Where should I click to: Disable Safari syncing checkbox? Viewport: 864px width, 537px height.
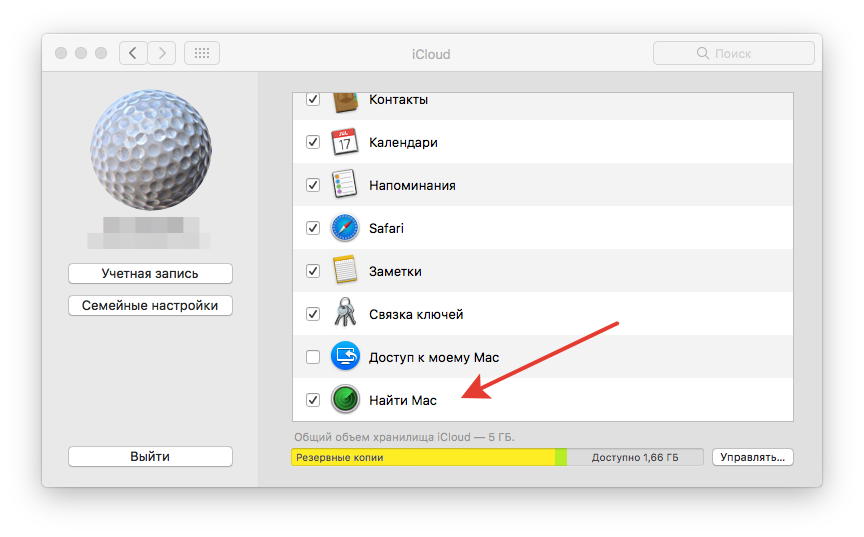313,228
